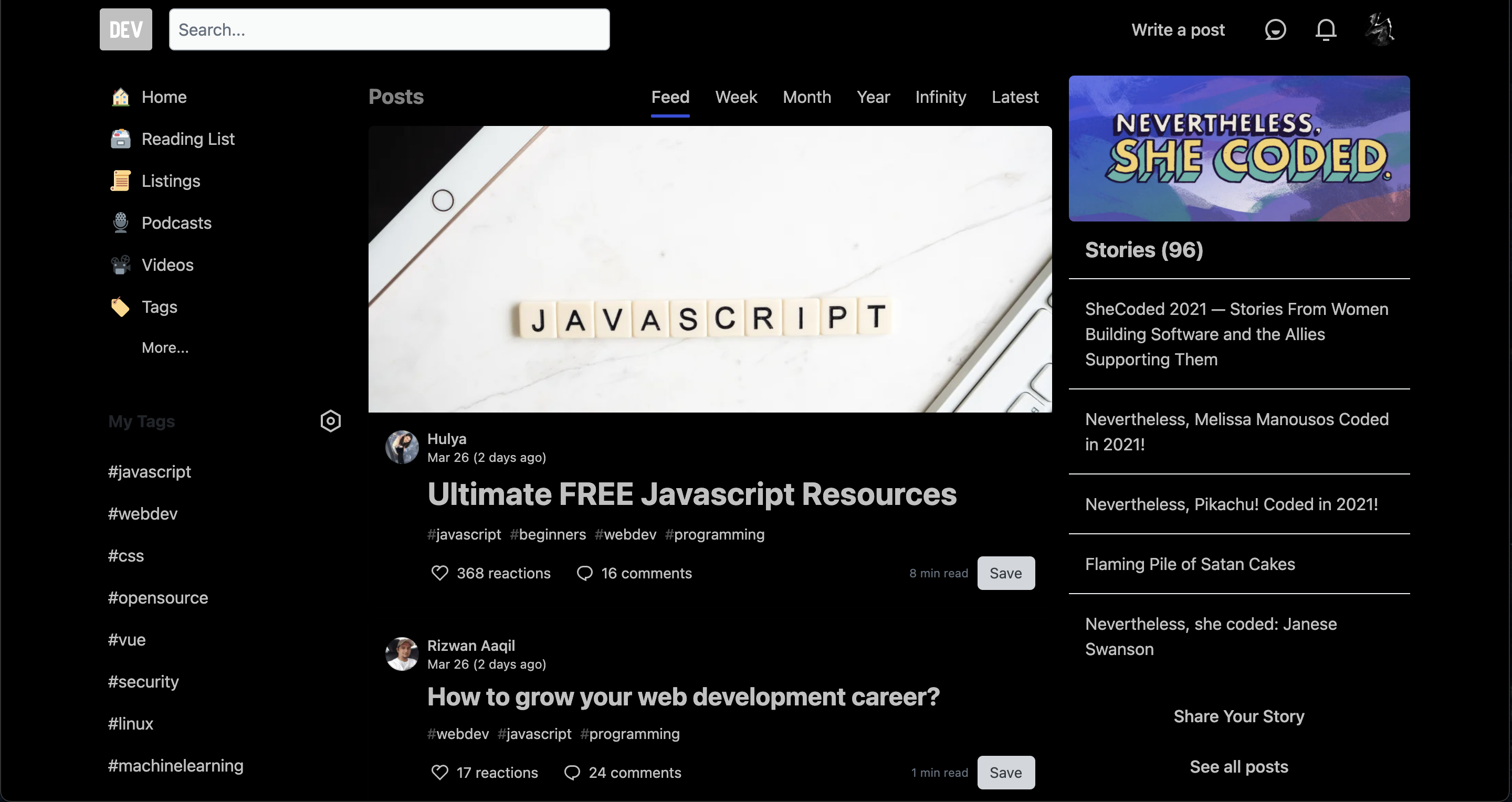The image size is (1512, 802).
Task: Open the notifications bell
Action: [x=1325, y=29]
